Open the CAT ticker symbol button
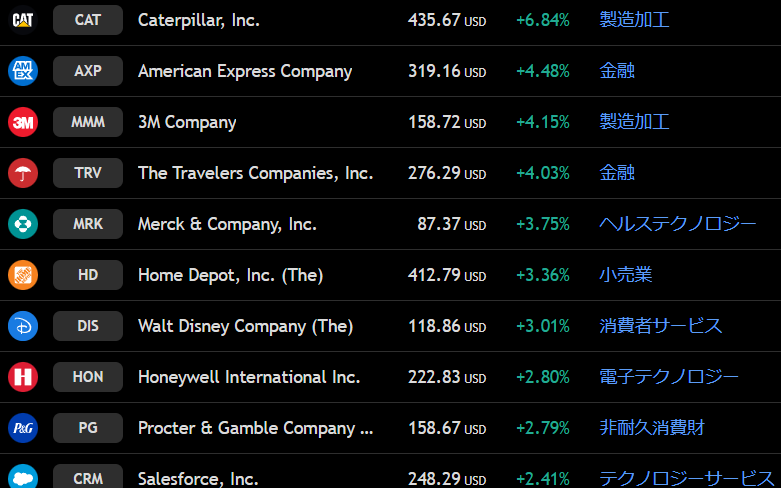781x488 pixels. (88, 20)
